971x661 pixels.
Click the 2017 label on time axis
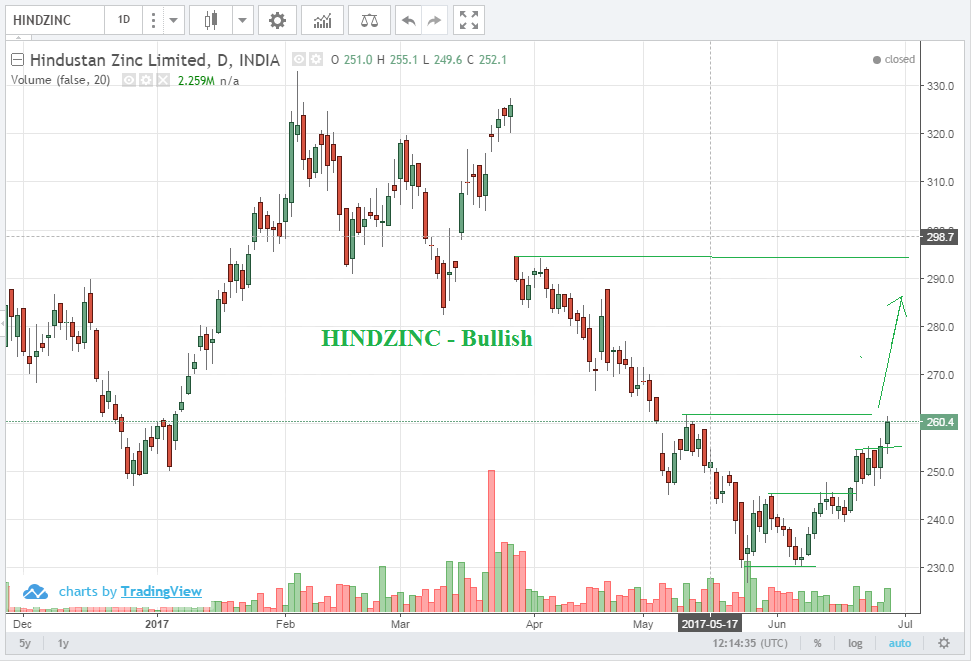157,624
